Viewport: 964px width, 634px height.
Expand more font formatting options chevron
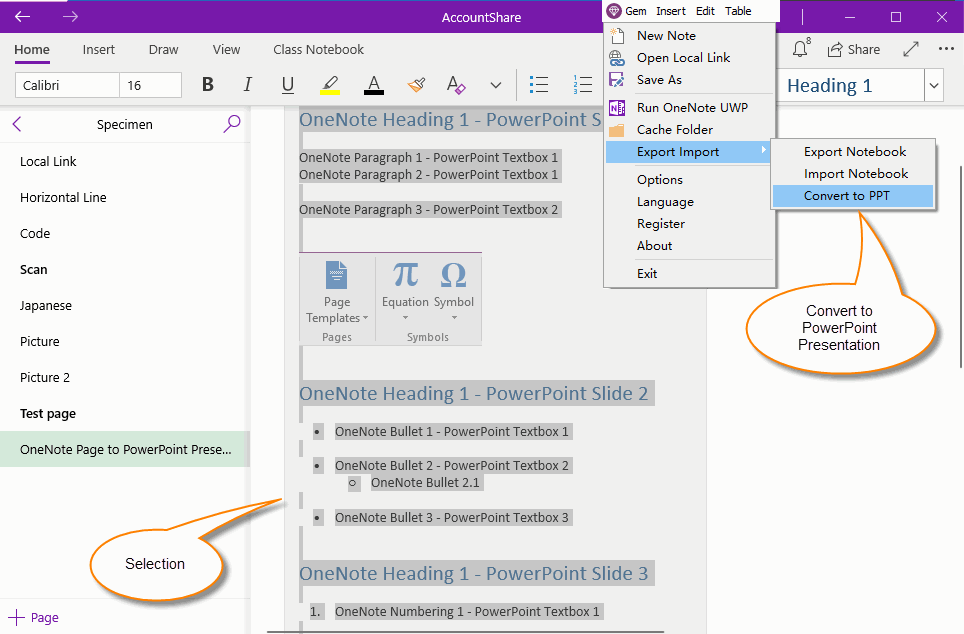496,85
